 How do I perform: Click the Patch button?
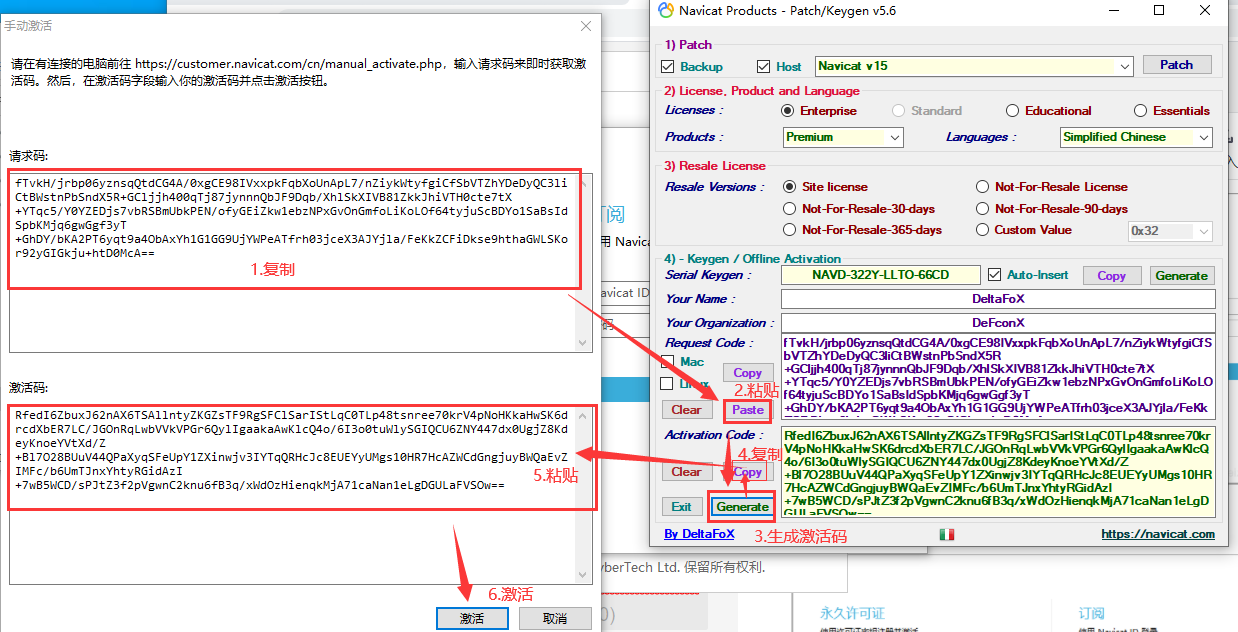(x=1176, y=65)
